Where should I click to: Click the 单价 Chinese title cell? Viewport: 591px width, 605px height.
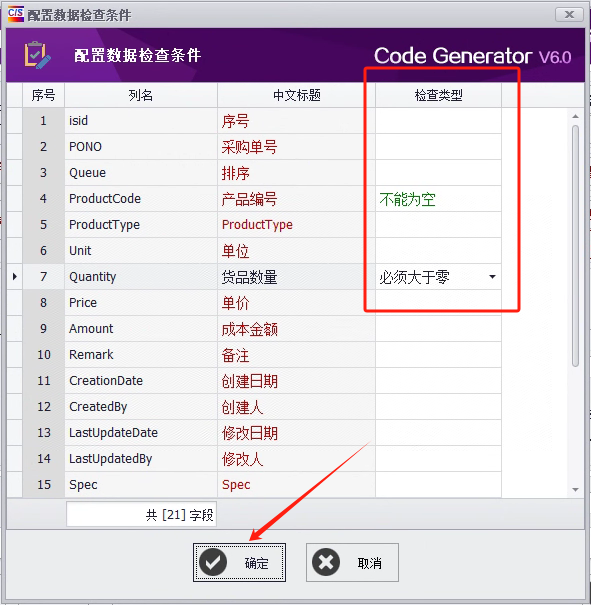(296, 302)
